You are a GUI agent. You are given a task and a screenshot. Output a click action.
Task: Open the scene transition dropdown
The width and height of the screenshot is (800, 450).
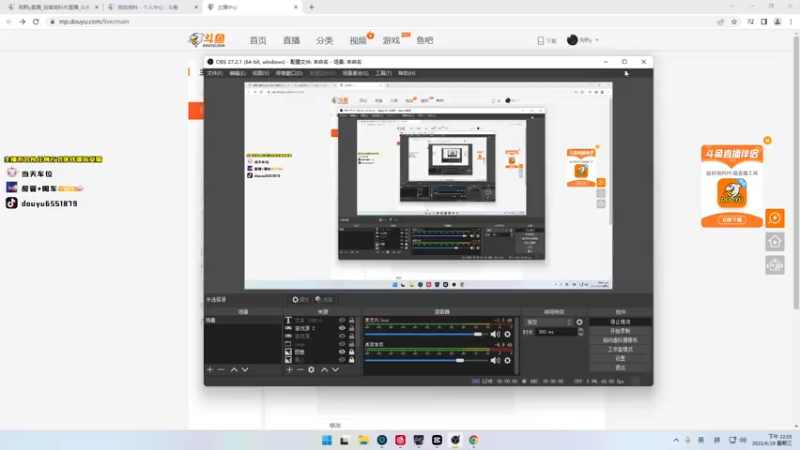pyautogui.click(x=548, y=322)
